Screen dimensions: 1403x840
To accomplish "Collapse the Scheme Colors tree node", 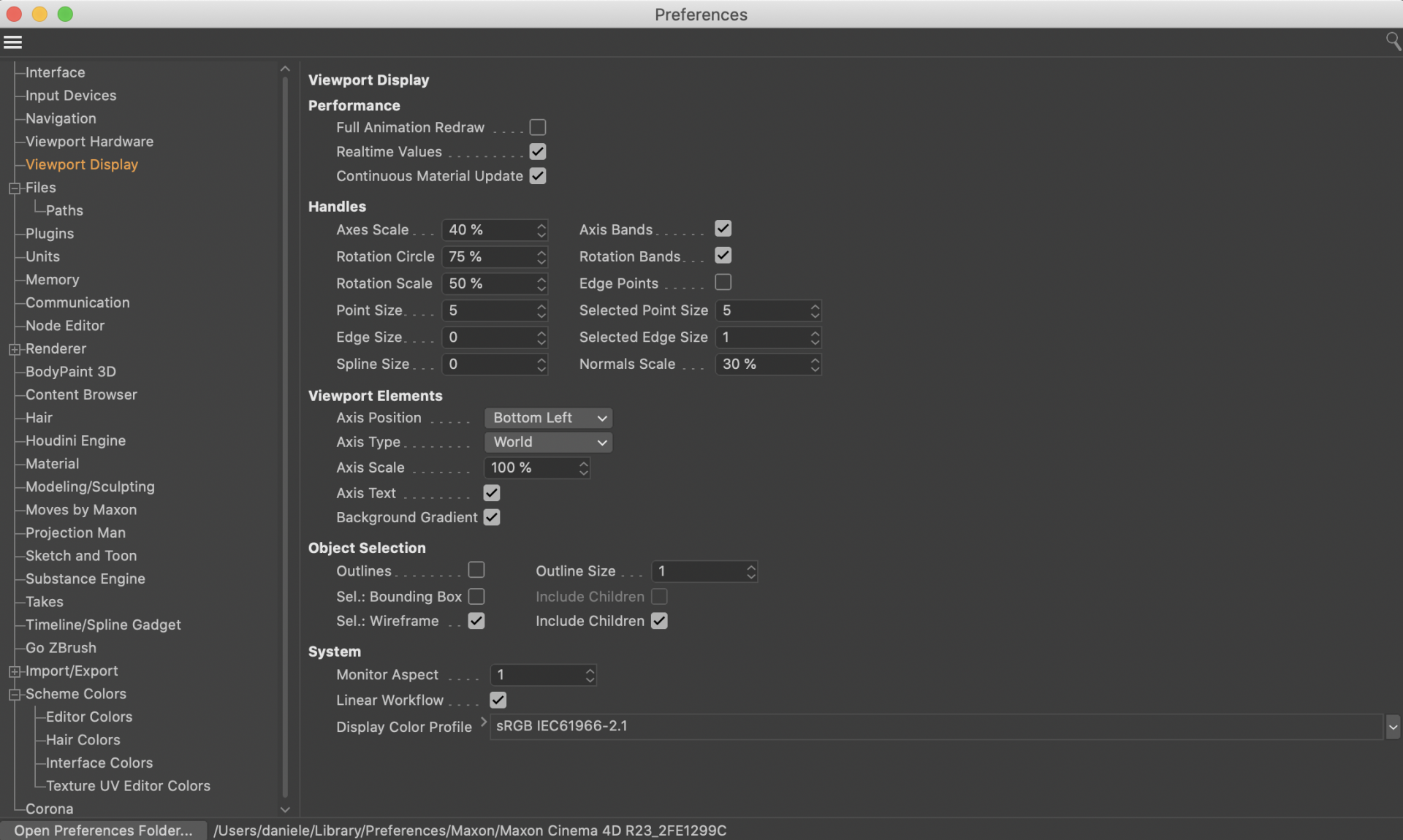I will (14, 695).
